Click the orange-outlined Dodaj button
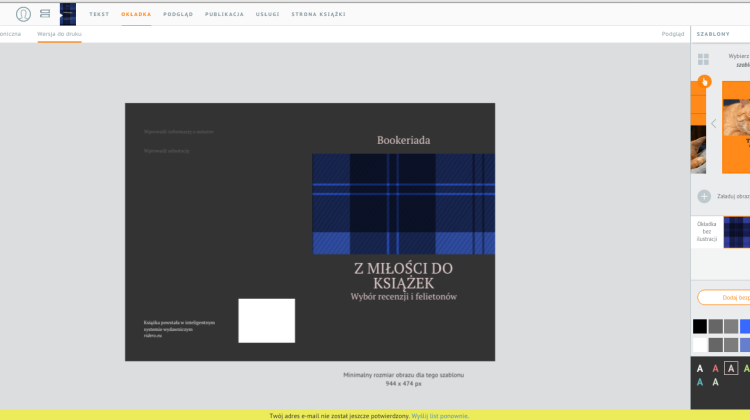 coord(724,298)
